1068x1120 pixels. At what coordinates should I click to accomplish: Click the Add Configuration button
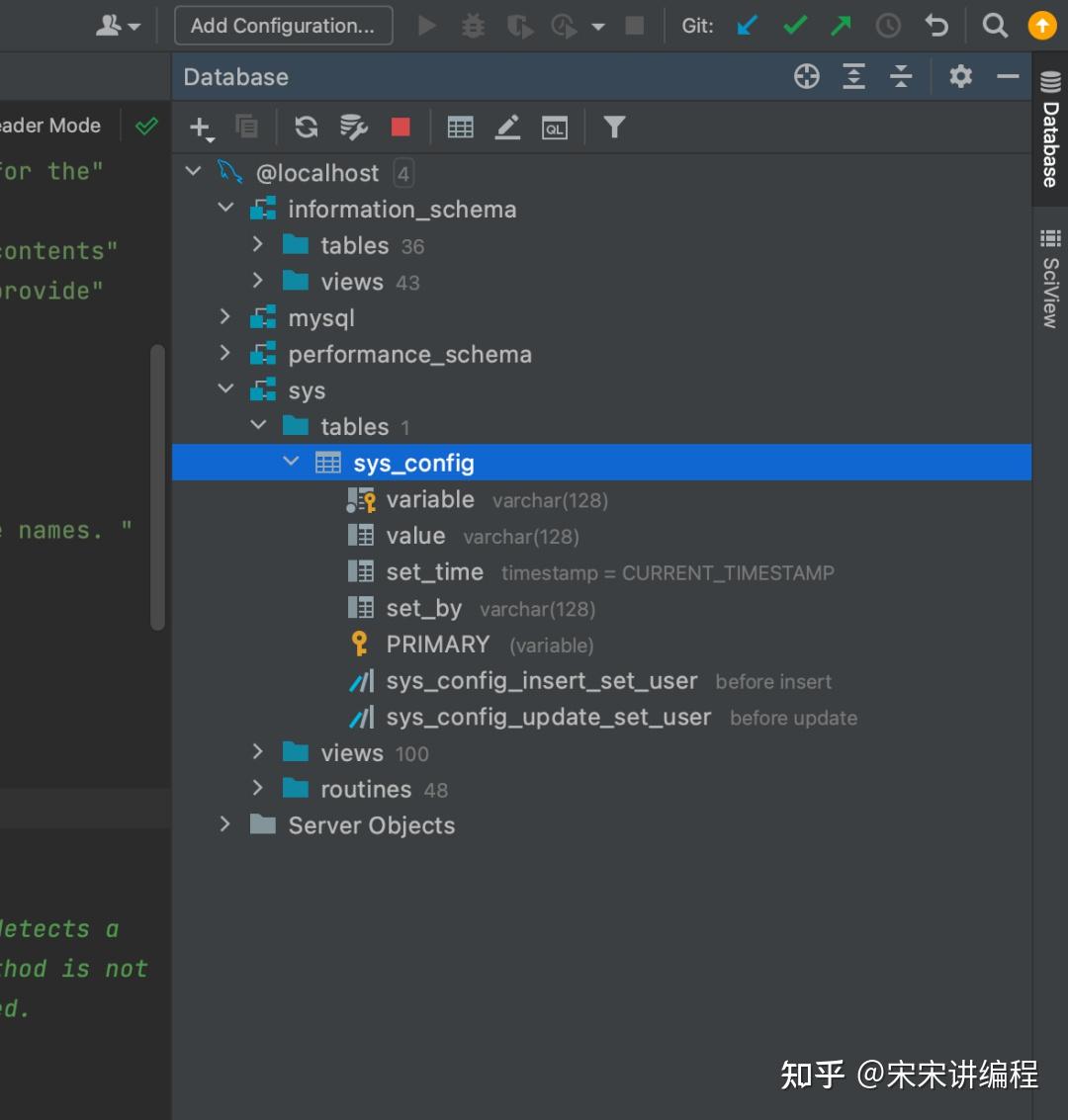point(283,26)
